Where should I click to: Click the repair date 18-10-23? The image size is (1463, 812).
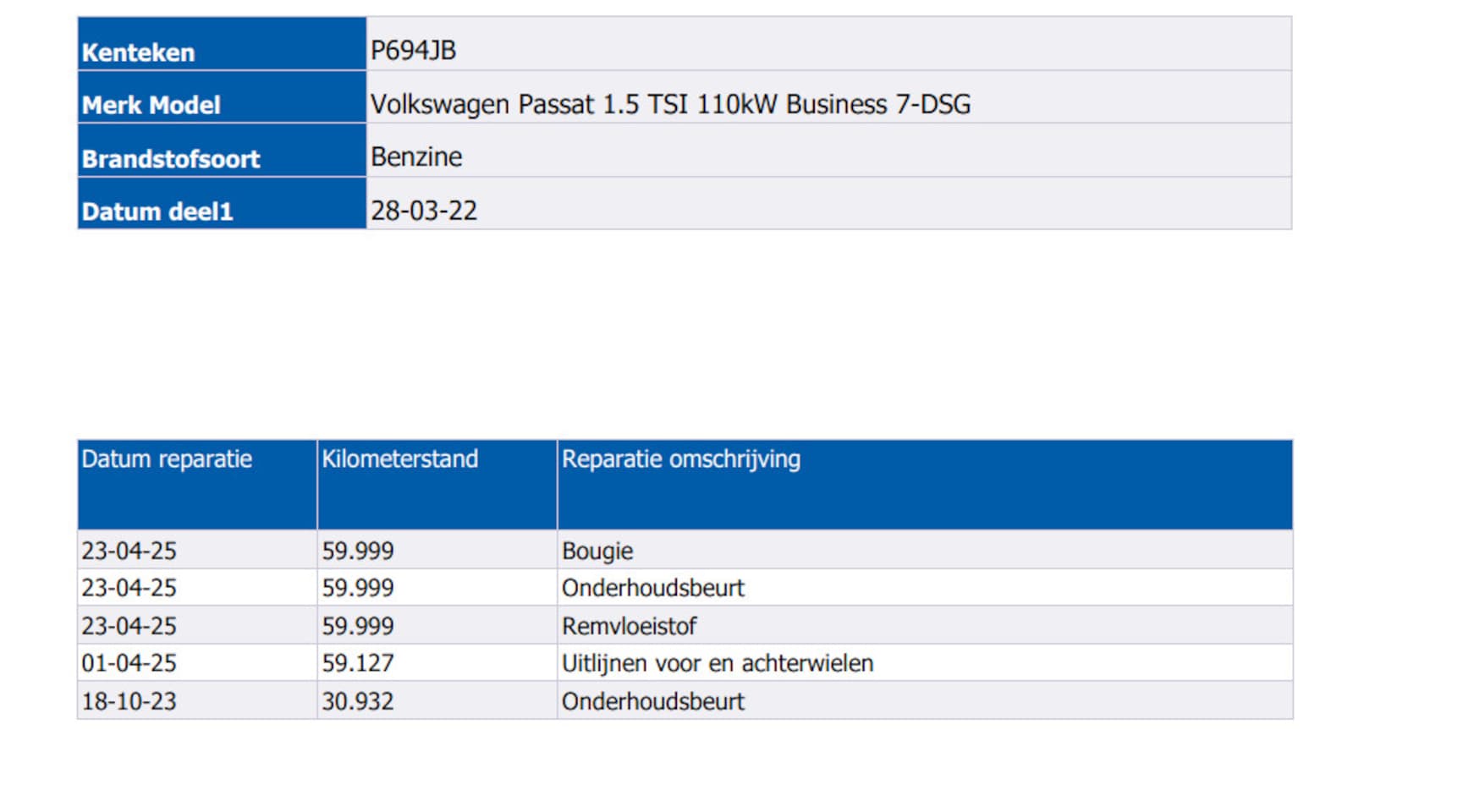(129, 702)
